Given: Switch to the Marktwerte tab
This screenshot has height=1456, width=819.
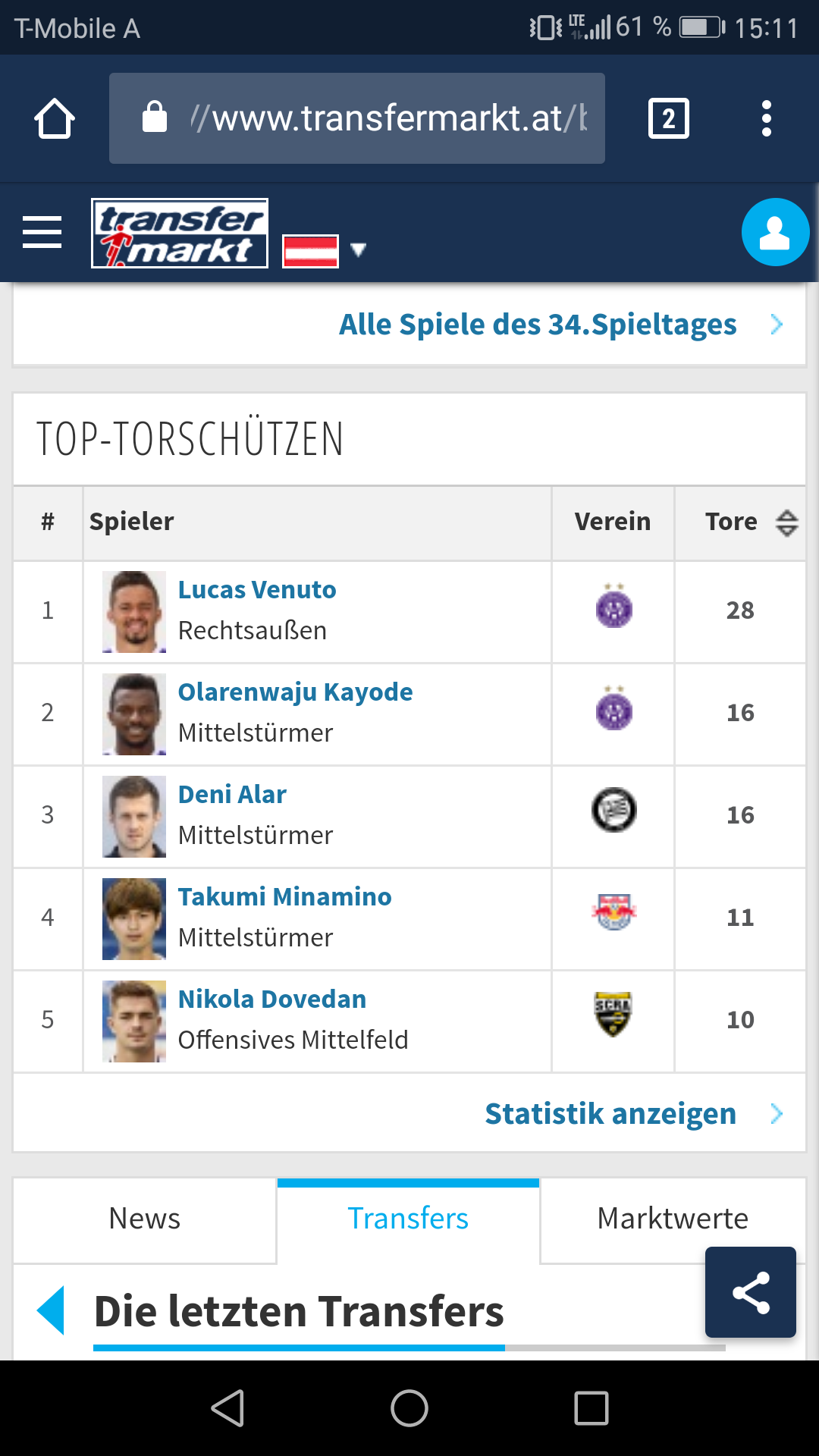Looking at the screenshot, I should click(673, 1219).
